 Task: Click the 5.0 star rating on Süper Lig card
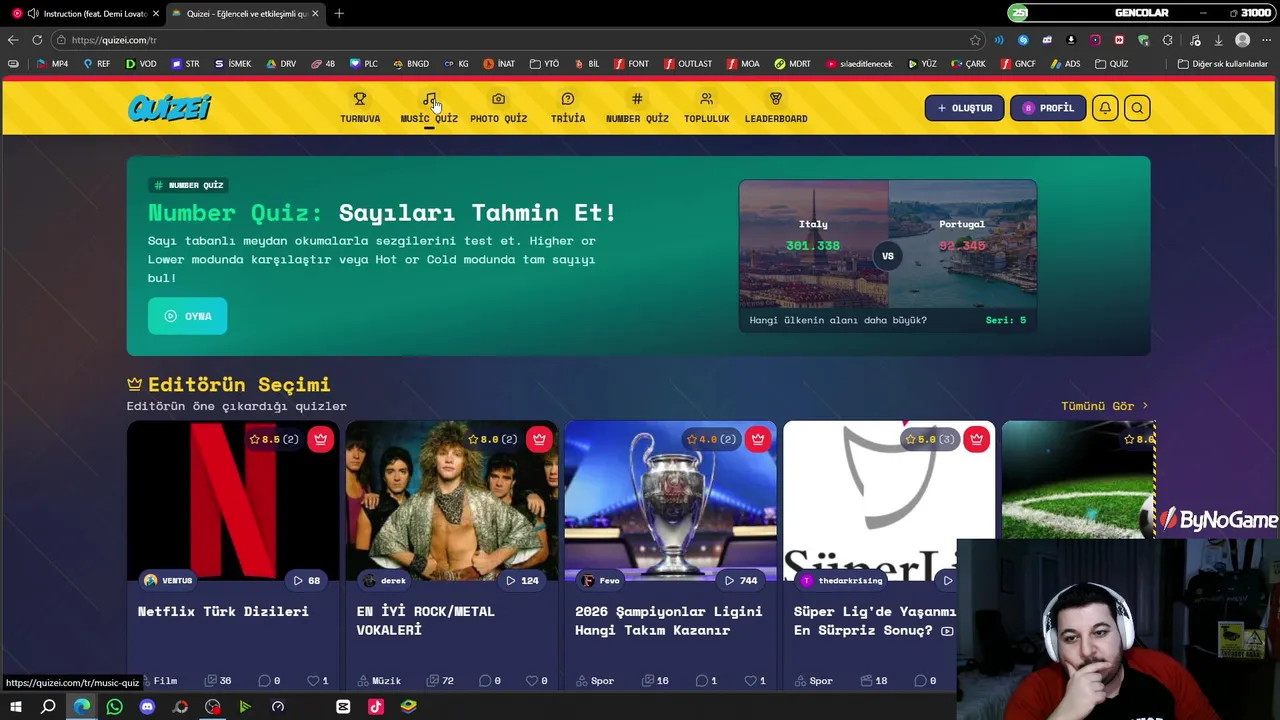[930, 439]
